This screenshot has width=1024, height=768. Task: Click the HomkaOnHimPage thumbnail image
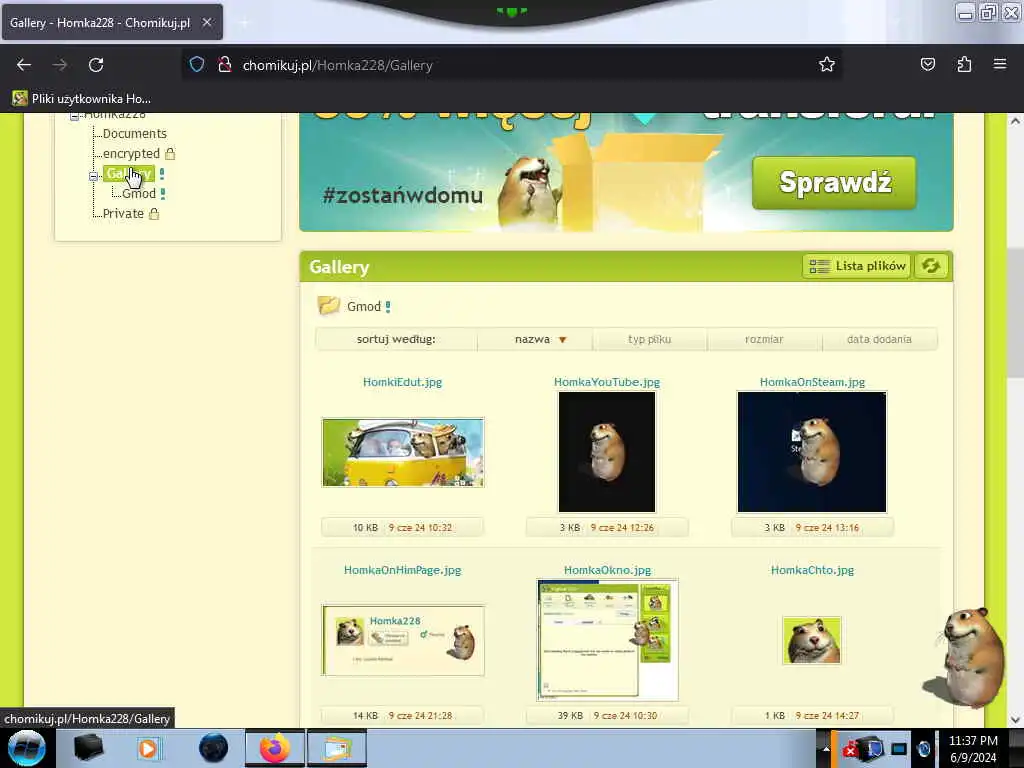(403, 641)
